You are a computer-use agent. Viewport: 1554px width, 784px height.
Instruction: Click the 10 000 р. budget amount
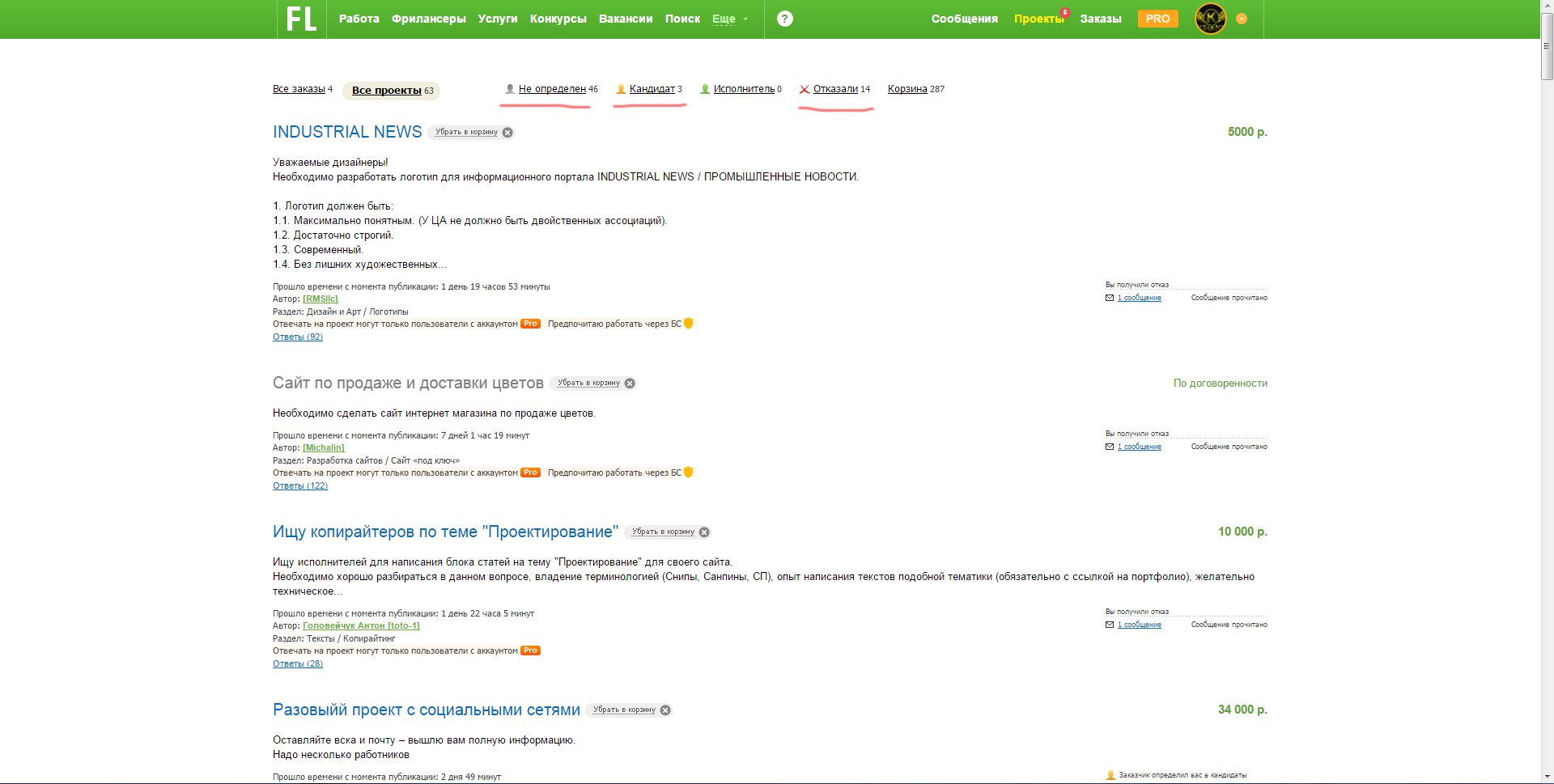point(1242,532)
